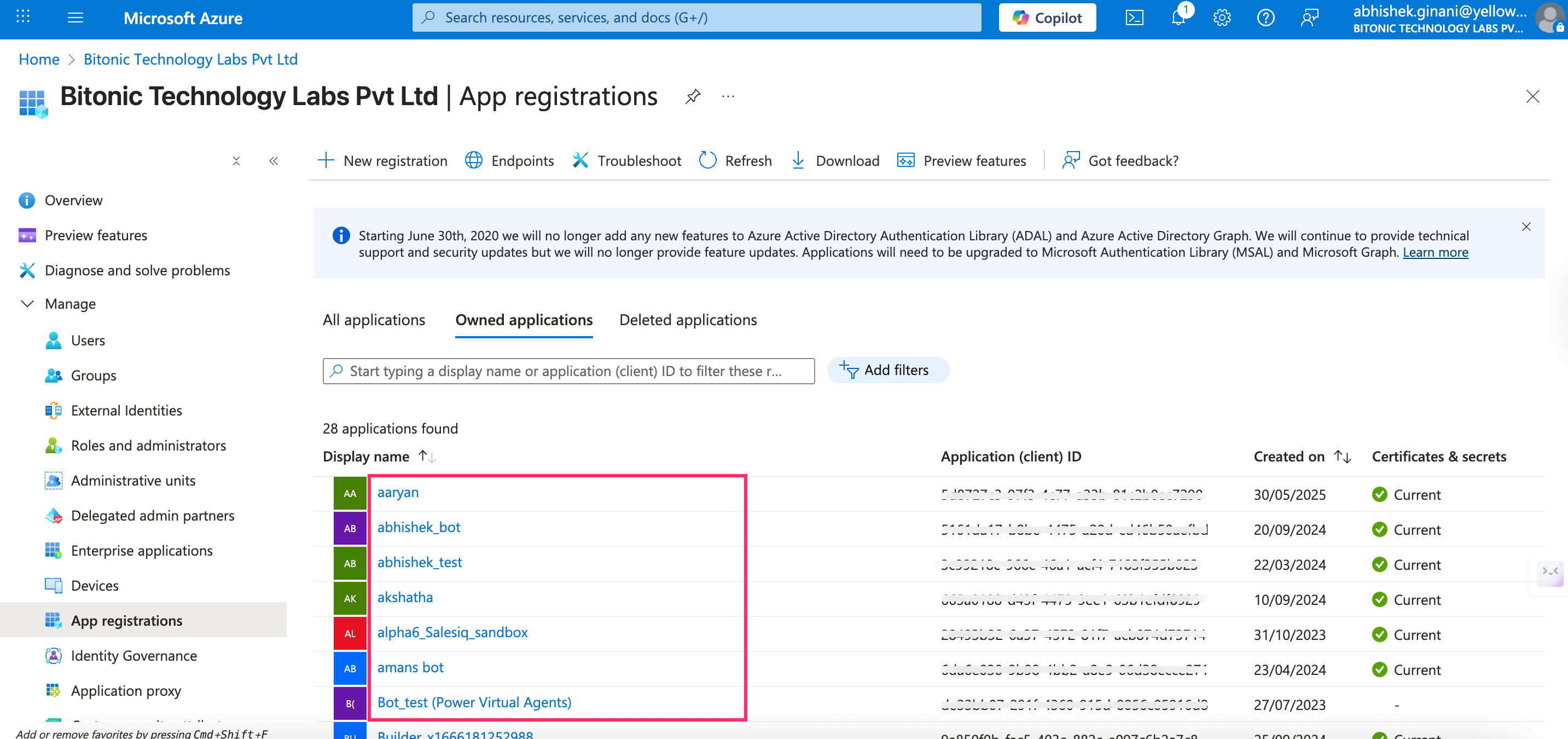The height and width of the screenshot is (739, 1568).
Task: Focus the global search bar
Action: coord(696,18)
